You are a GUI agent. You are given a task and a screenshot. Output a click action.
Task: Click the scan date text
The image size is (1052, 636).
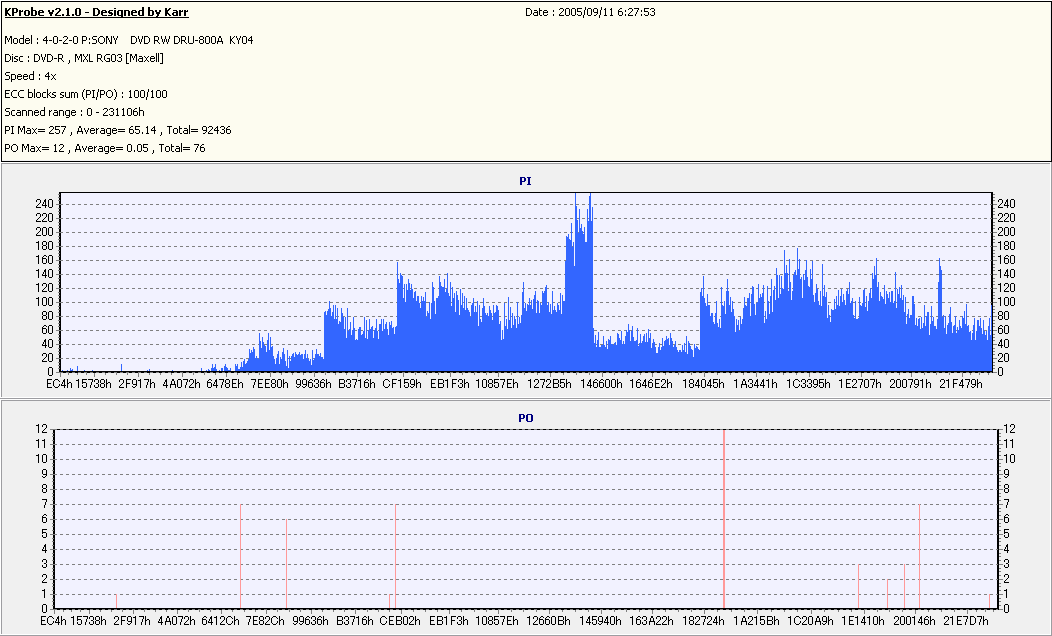pyautogui.click(x=590, y=12)
